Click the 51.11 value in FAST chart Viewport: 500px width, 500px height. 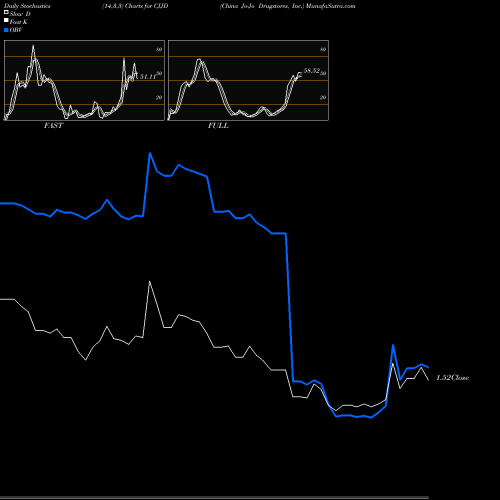[x=148, y=77]
